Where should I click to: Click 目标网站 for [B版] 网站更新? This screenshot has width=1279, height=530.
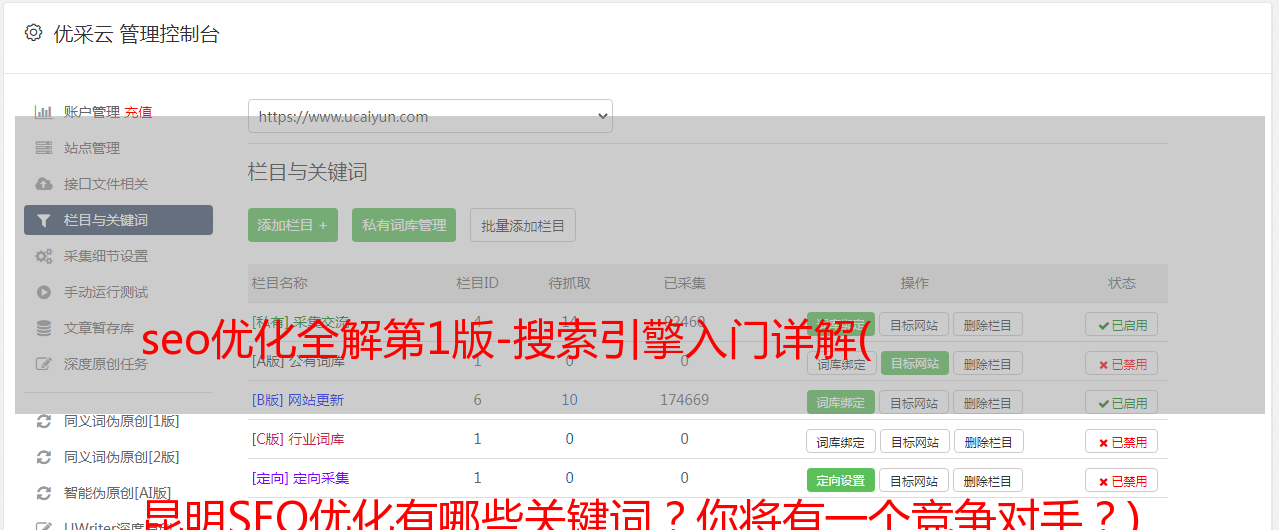tap(914, 403)
